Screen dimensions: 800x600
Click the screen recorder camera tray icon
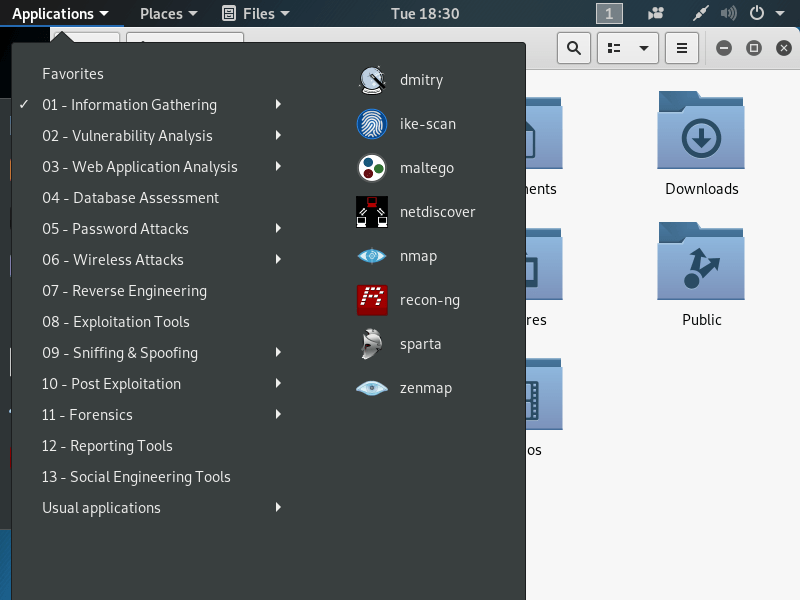tap(656, 13)
